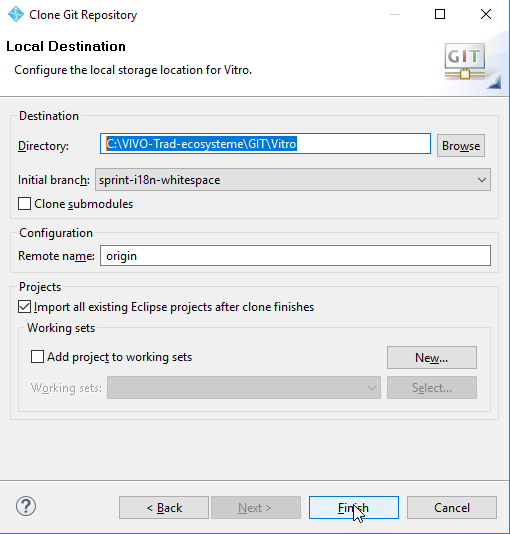This screenshot has width=510, height=534.
Task: Open the Initial branch dropdown
Action: (293, 180)
